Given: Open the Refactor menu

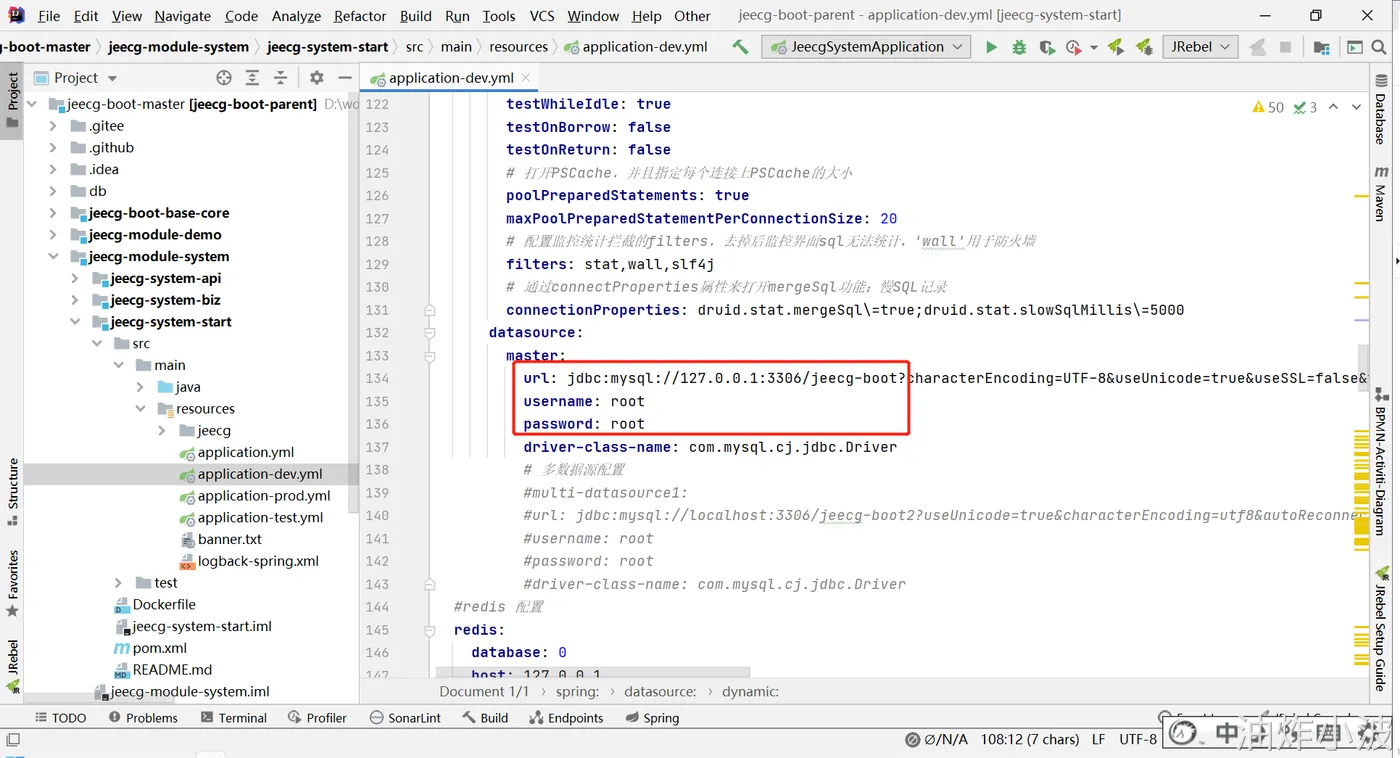Looking at the screenshot, I should tap(360, 16).
